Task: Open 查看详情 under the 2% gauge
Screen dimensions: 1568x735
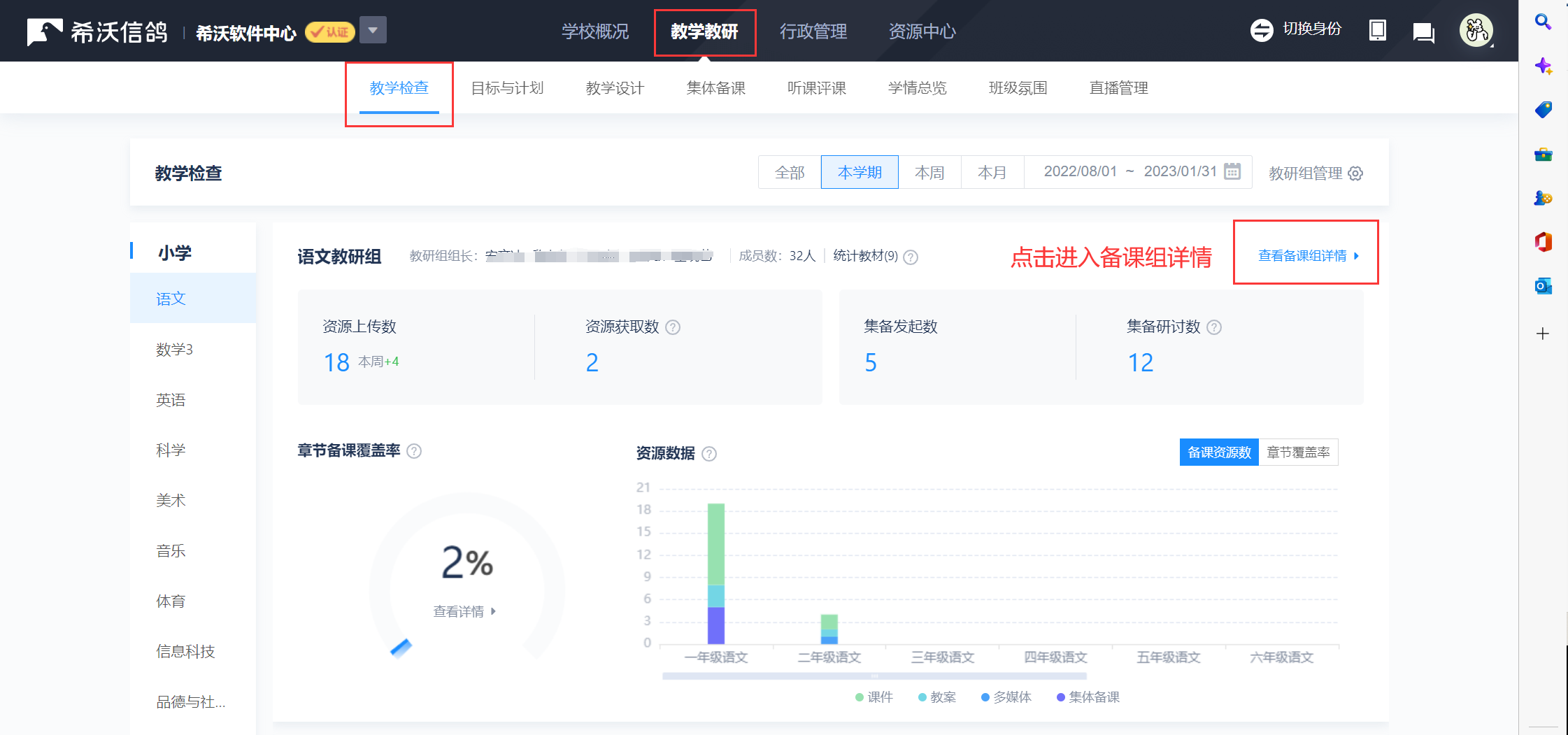Action: 464,611
